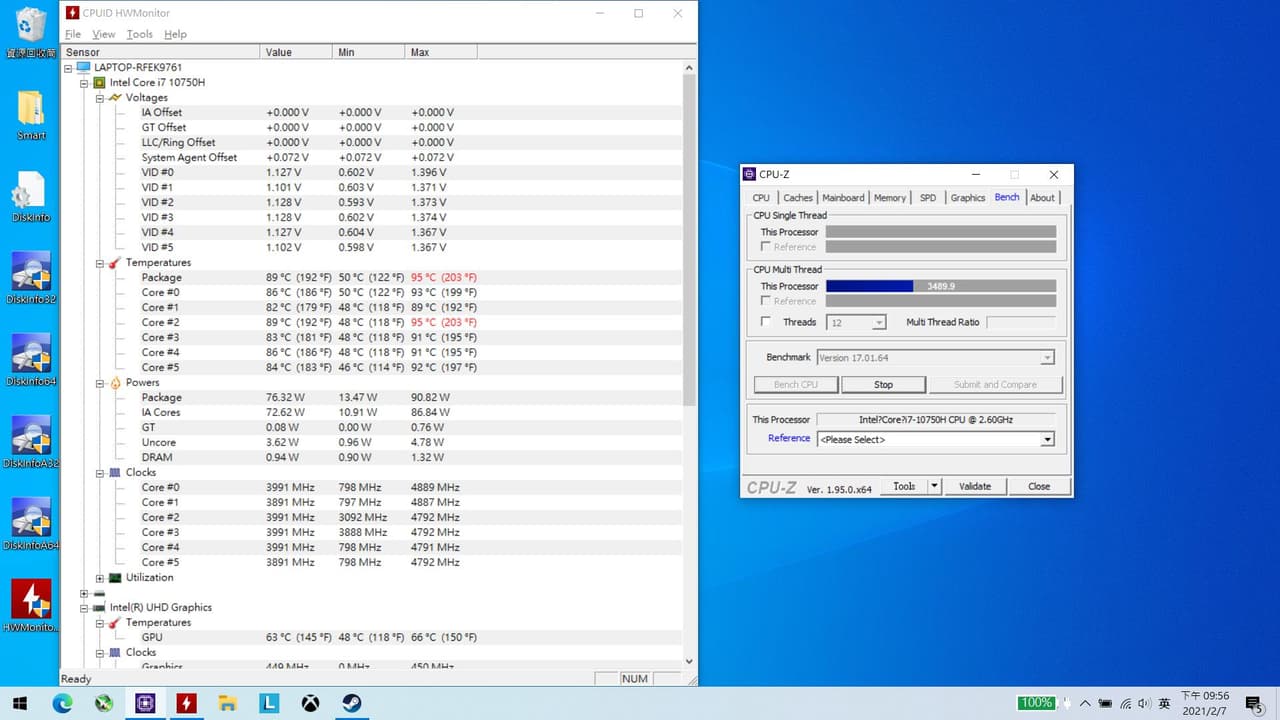This screenshot has width=1280, height=720.
Task: Collapse the Powers section
Action: click(x=100, y=383)
